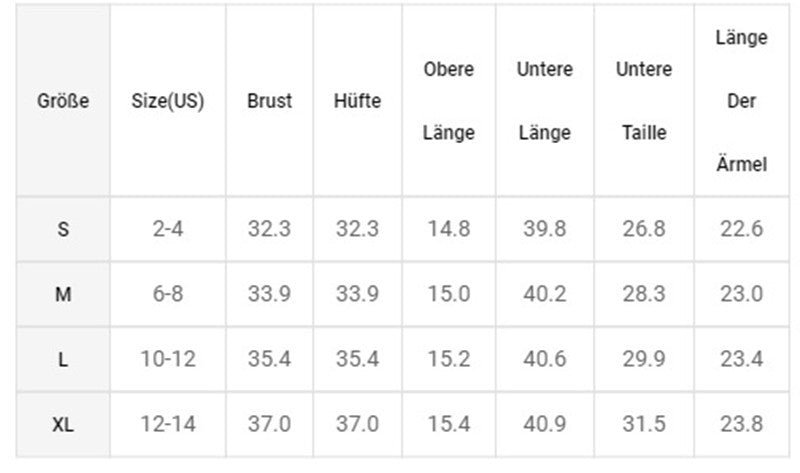Screen dimensions: 800x473
Task: Click the 2-4 US size cell
Action: 168,229
